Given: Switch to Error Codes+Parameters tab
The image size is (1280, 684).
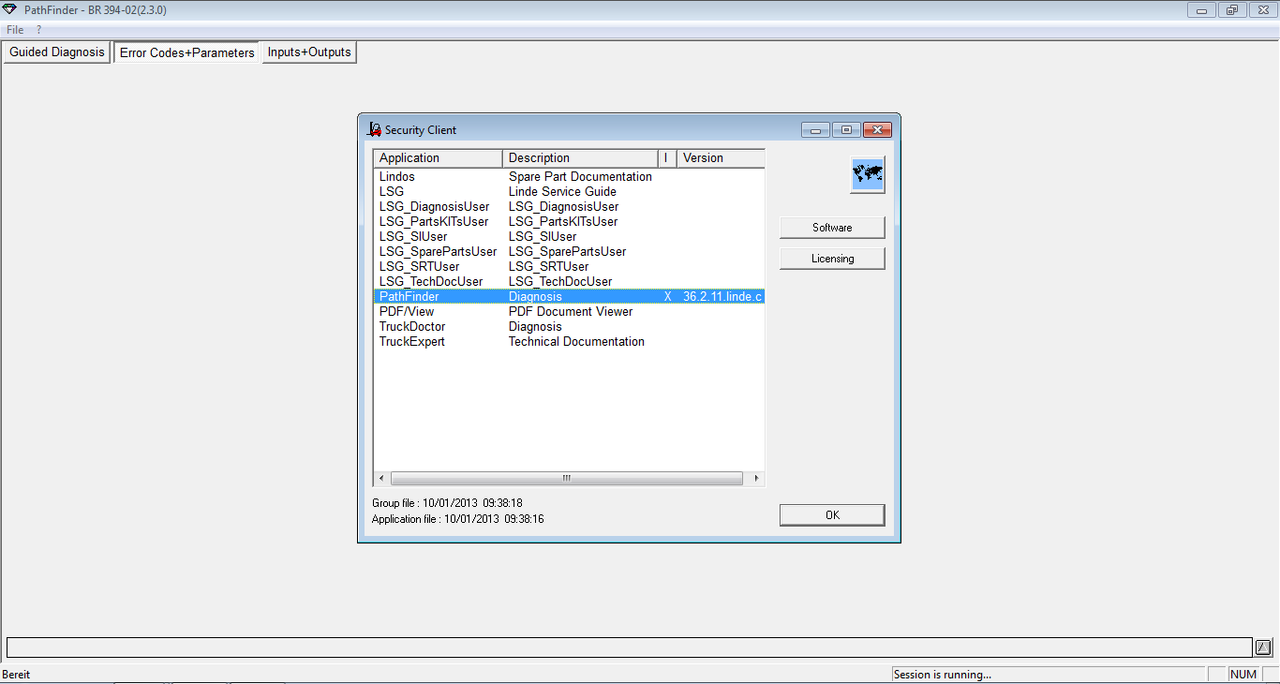Looking at the screenshot, I should point(187,52).
